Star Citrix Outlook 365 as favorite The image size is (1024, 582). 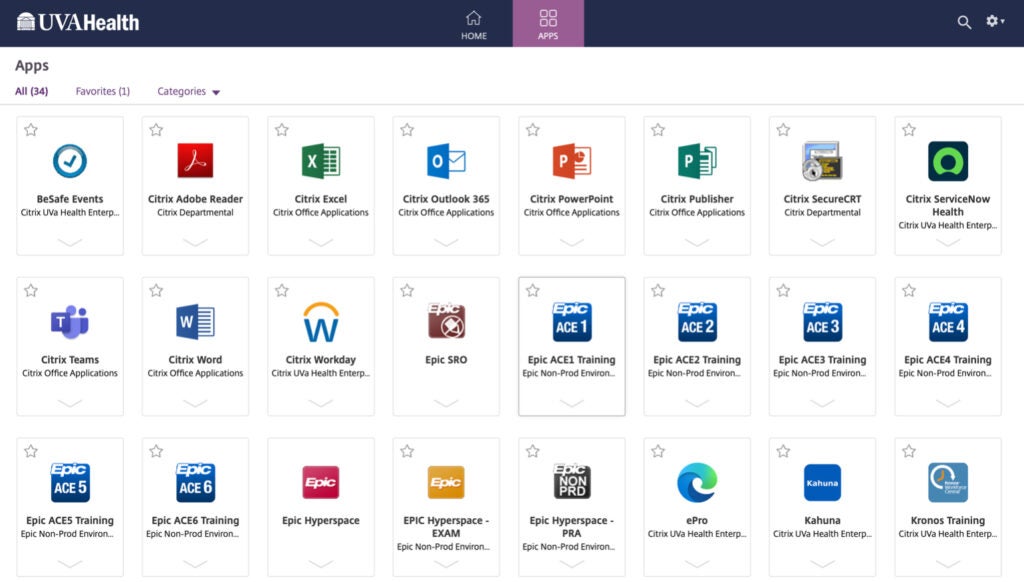(x=407, y=129)
